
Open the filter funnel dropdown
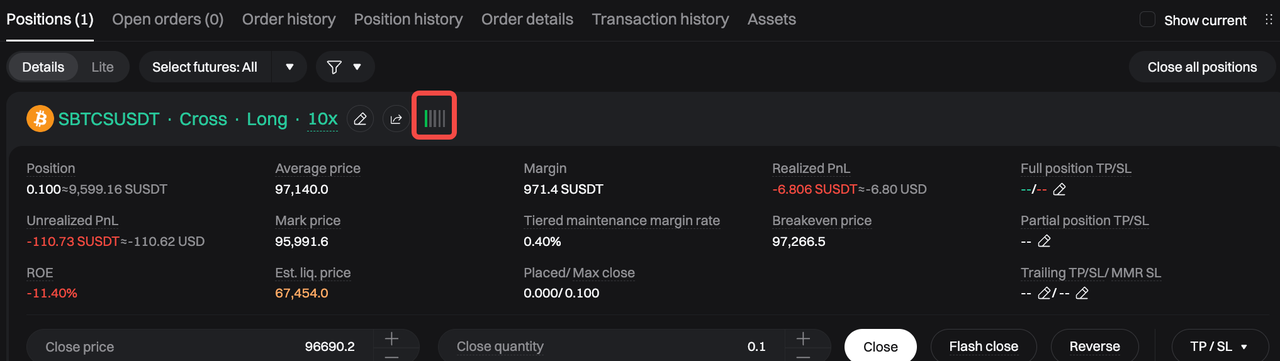click(345, 67)
